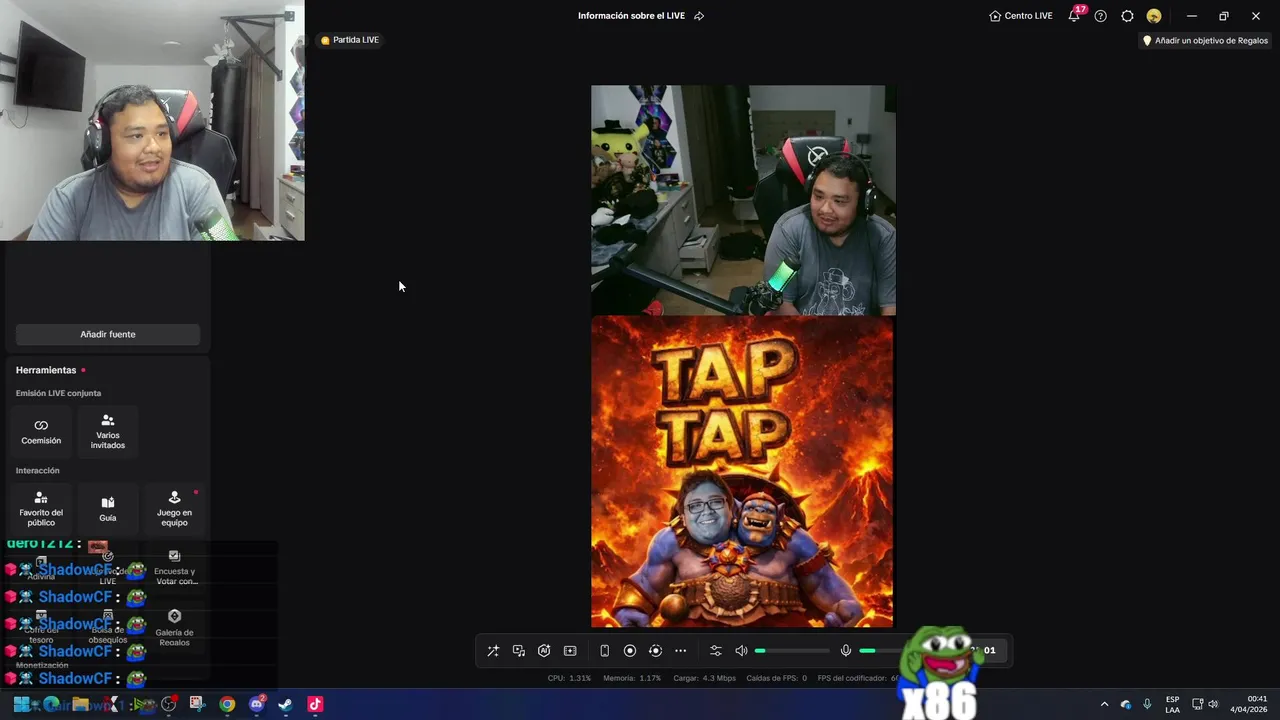Open Discord from taskbar
The image size is (1280, 720).
(x=256, y=704)
